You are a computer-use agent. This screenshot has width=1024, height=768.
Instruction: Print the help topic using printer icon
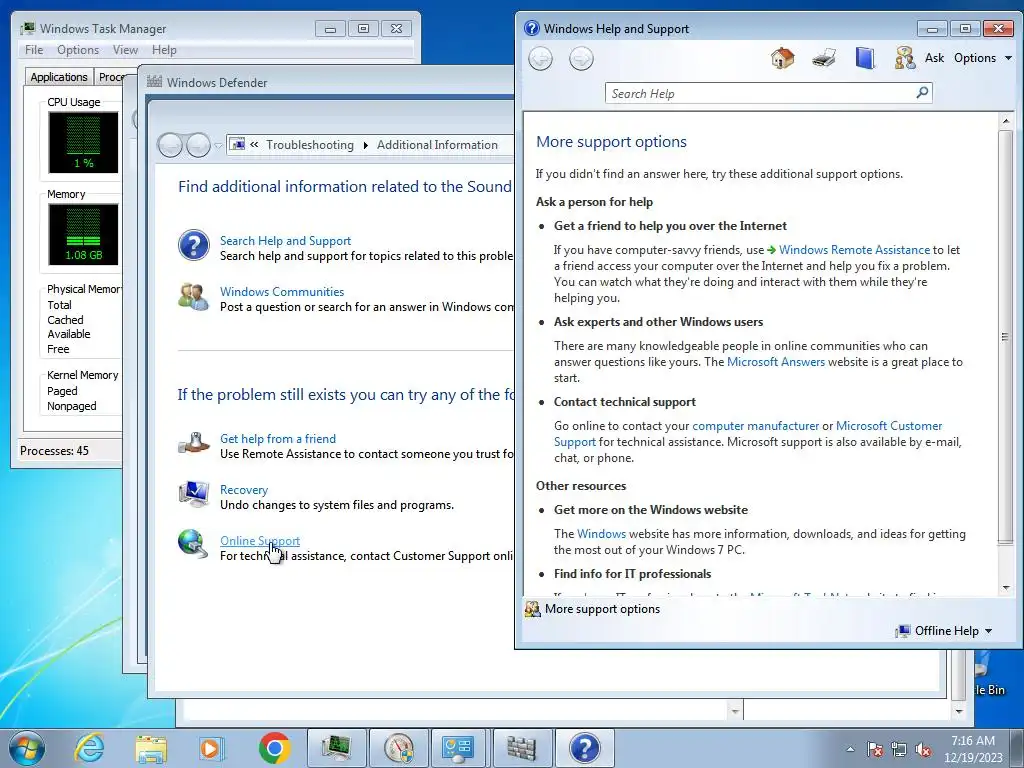pyautogui.click(x=824, y=58)
